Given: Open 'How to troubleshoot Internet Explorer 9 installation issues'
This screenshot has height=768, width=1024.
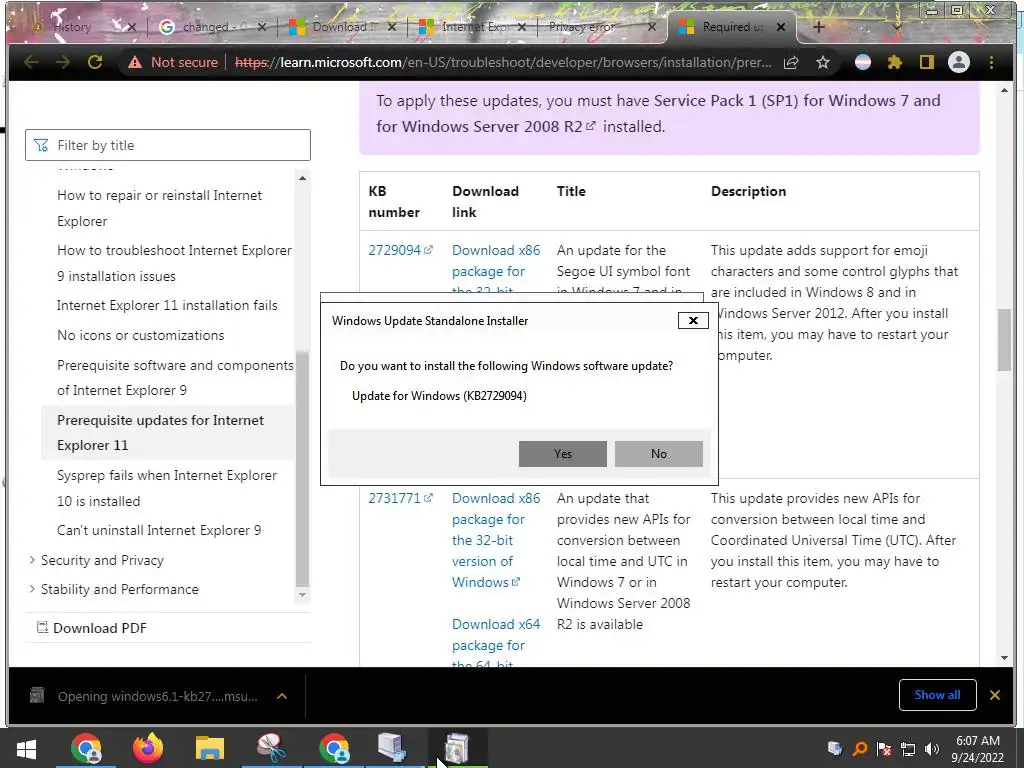Looking at the screenshot, I should [174, 263].
